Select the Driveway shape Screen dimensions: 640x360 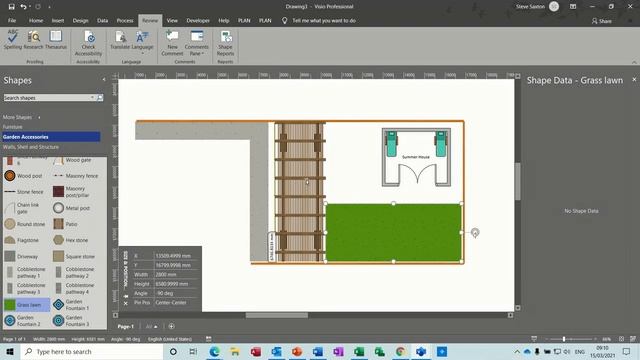(21, 257)
